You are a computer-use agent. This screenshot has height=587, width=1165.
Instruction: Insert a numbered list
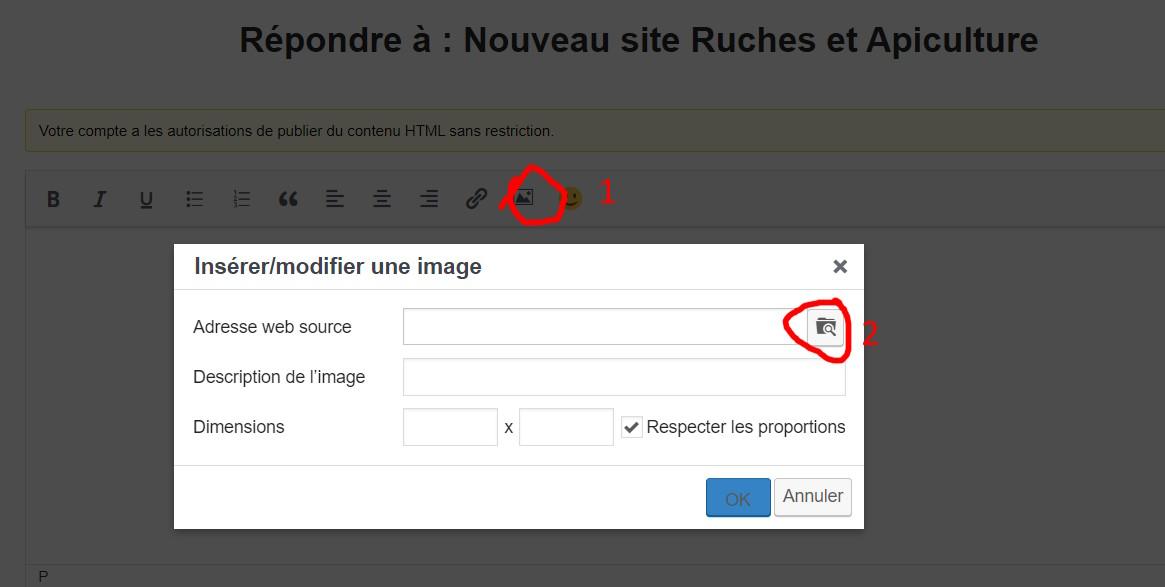click(241, 199)
